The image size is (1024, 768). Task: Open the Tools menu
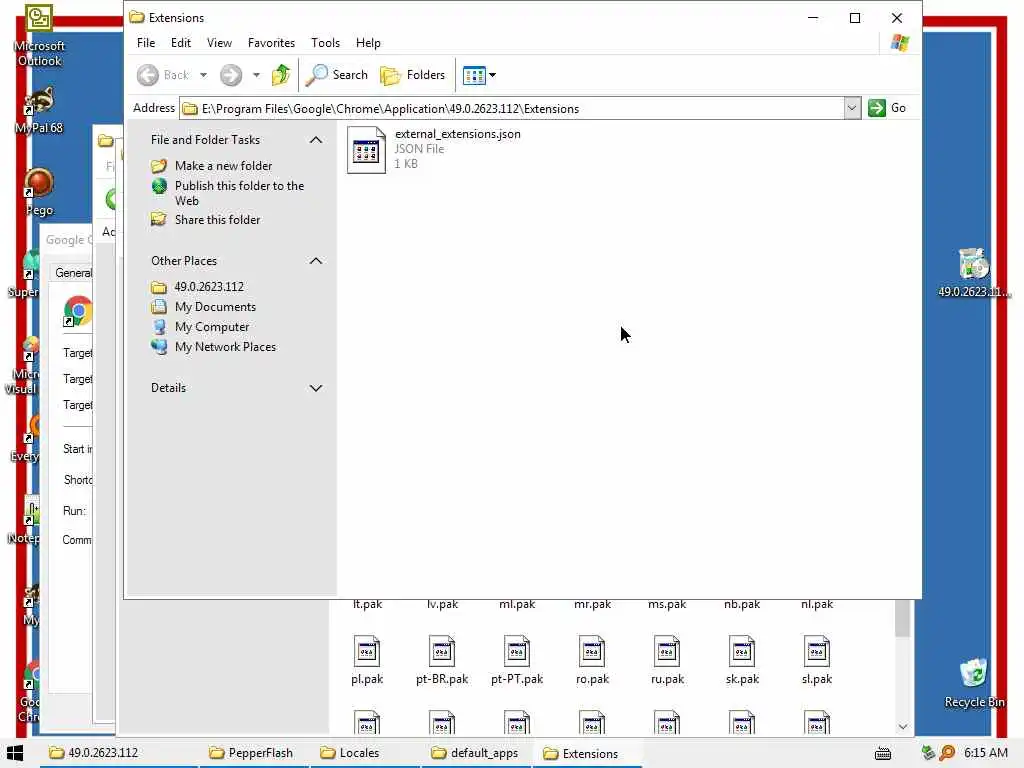(x=325, y=43)
